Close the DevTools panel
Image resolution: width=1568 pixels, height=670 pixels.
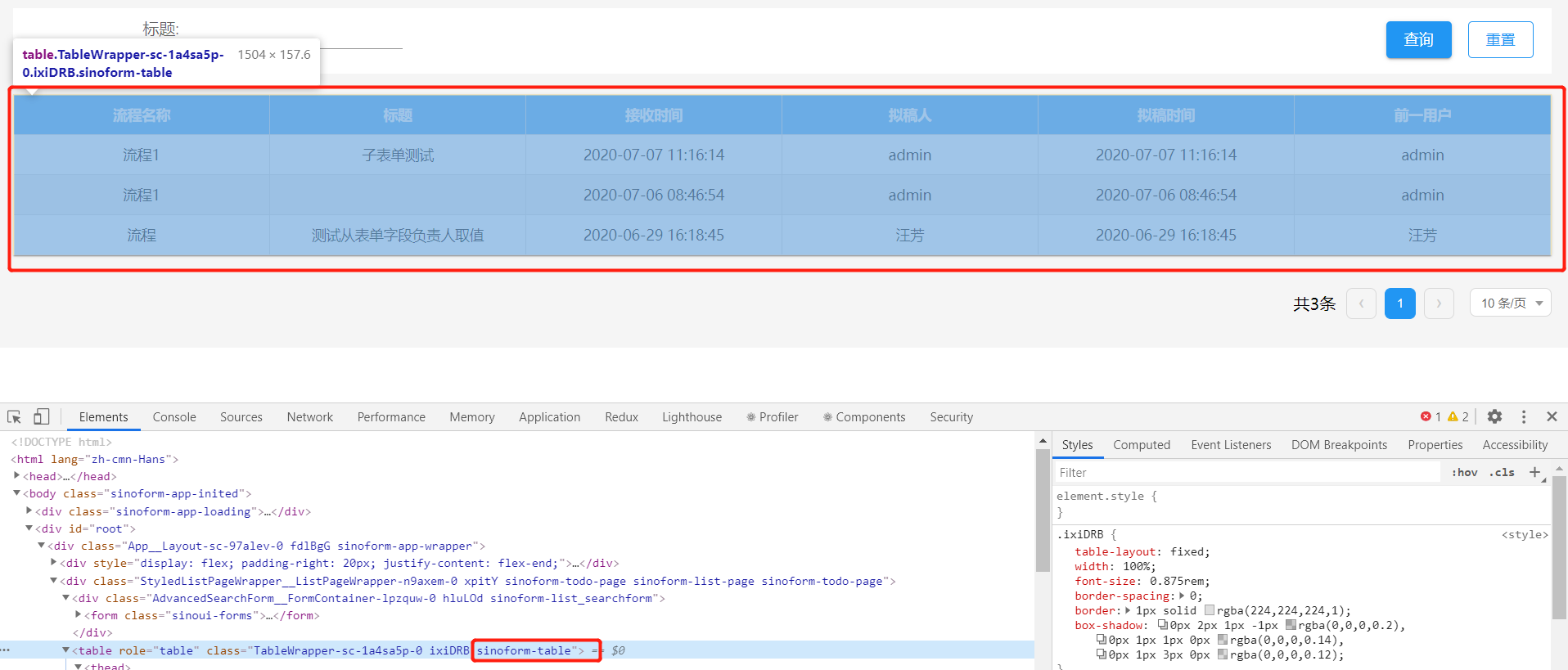pos(1552,416)
